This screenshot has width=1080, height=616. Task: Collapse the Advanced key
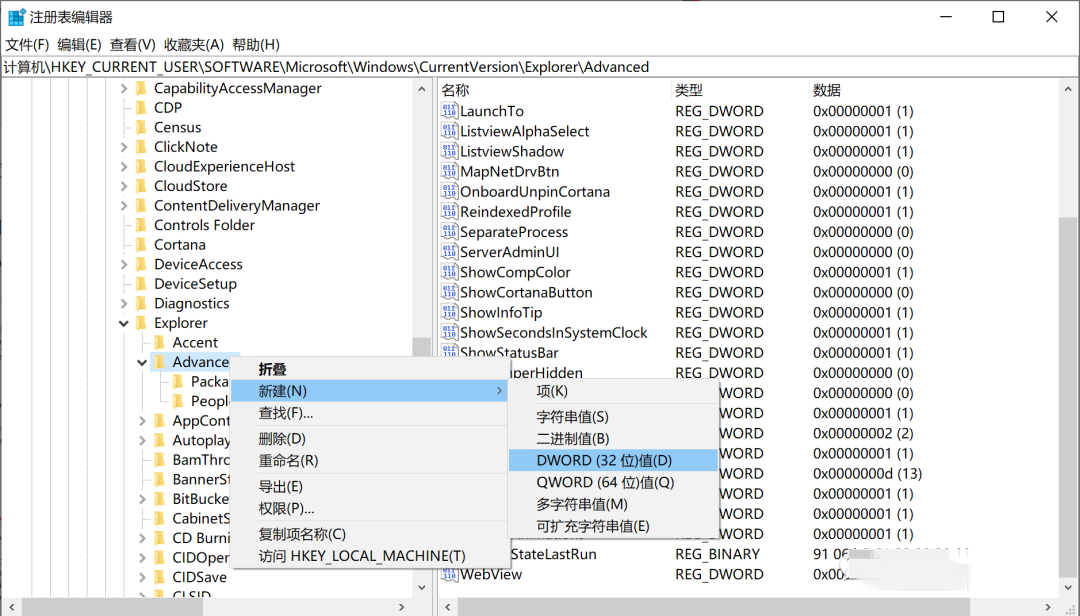[x=142, y=362]
